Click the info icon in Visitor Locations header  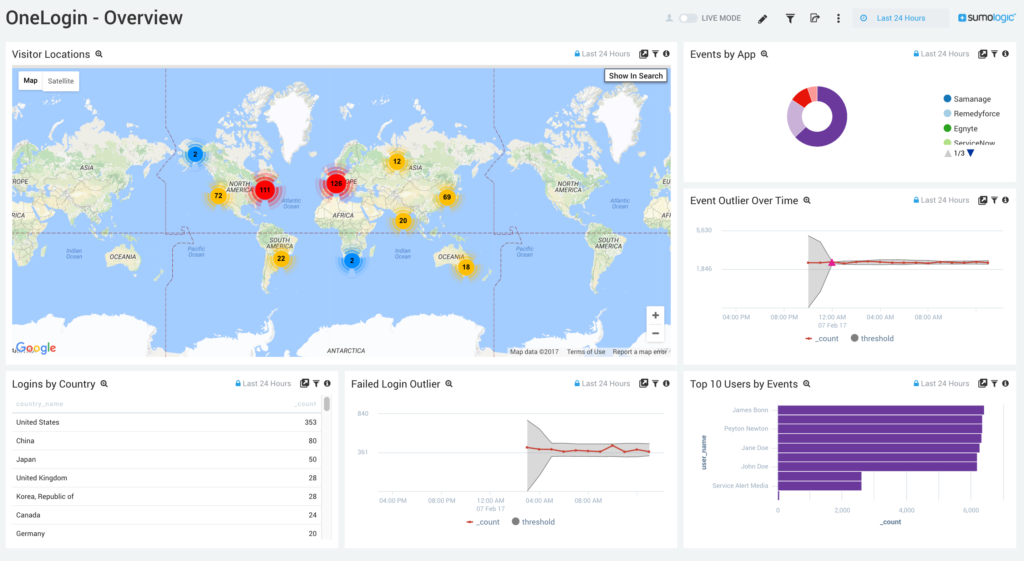[x=666, y=54]
